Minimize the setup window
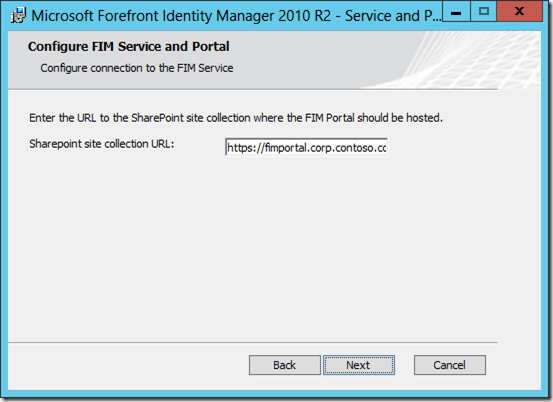 [x=456, y=12]
